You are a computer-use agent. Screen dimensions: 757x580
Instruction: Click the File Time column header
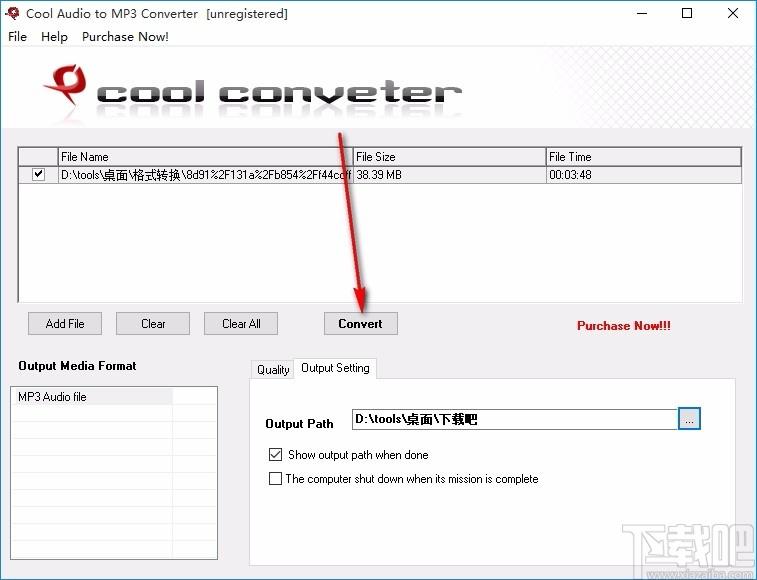point(644,157)
